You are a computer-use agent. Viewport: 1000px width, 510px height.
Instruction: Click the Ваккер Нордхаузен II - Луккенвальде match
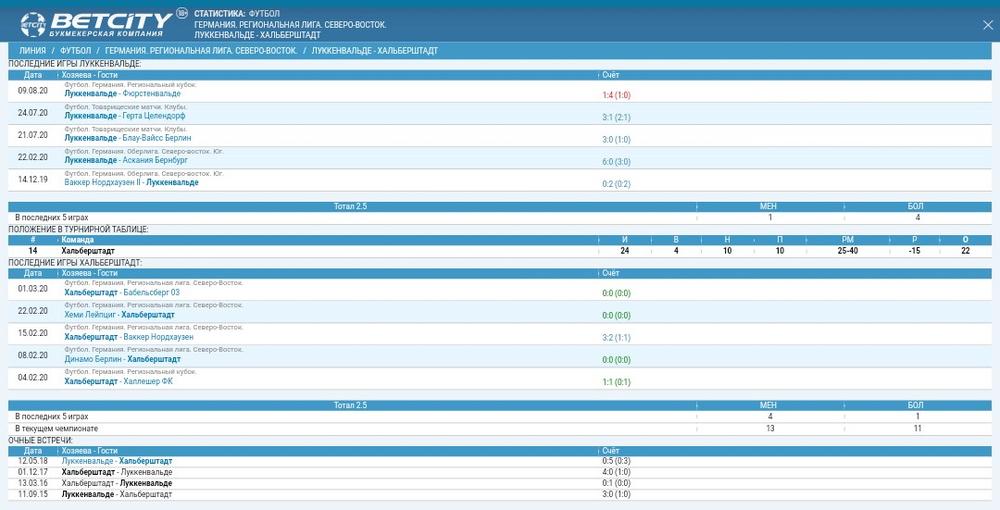point(131,182)
